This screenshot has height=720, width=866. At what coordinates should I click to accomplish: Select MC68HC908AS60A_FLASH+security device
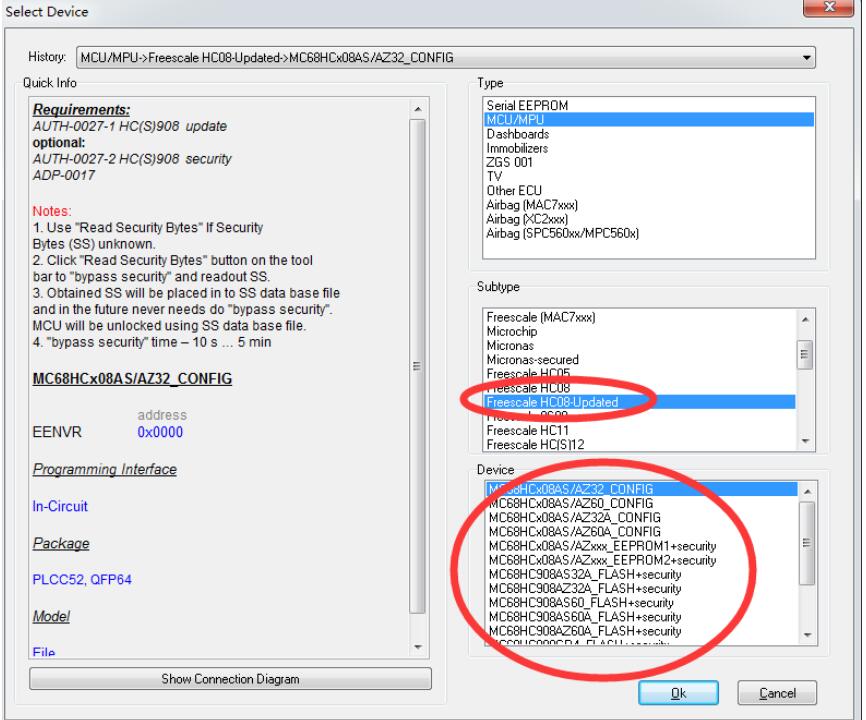pyautogui.click(x=585, y=617)
